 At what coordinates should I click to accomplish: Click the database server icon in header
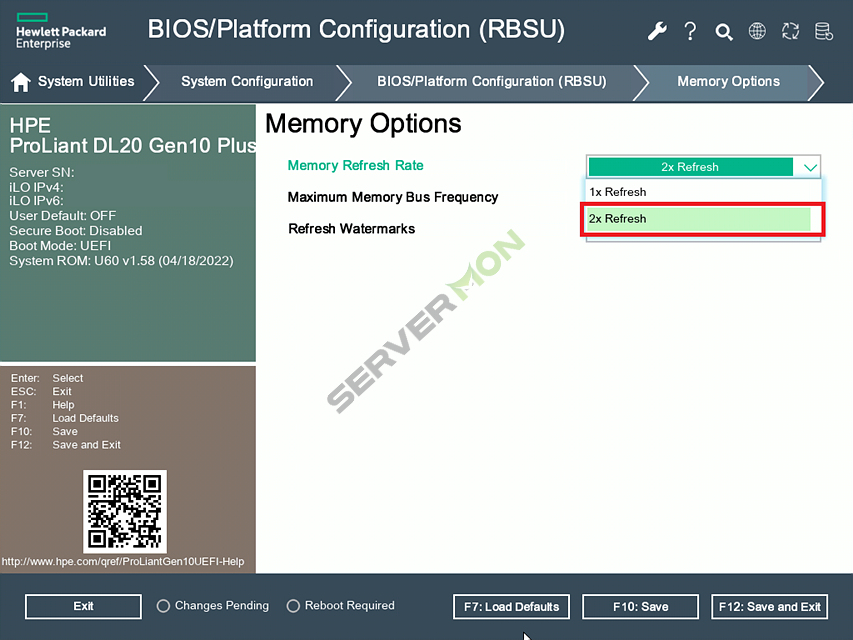(x=824, y=31)
